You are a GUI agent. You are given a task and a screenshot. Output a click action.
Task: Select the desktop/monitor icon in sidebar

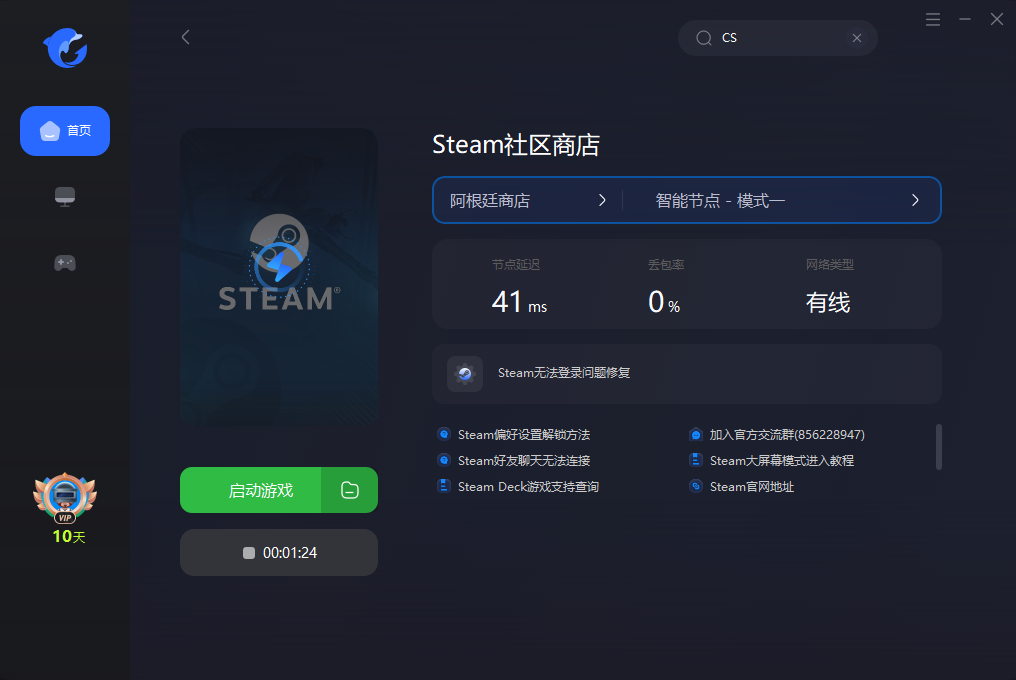point(64,197)
